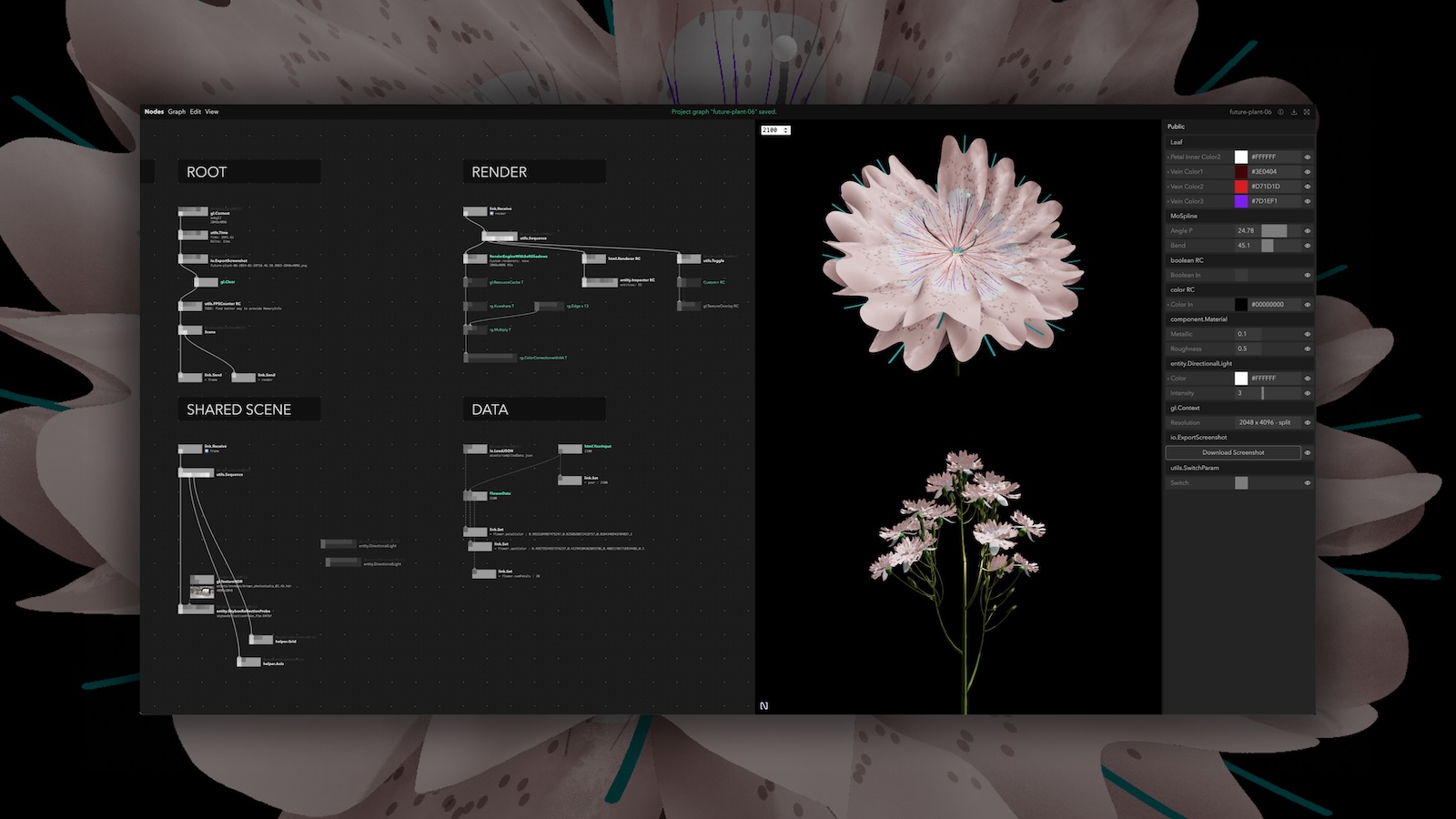1456x819 pixels.
Task: Toggle visibility of Roughness parameter
Action: [x=1308, y=349]
